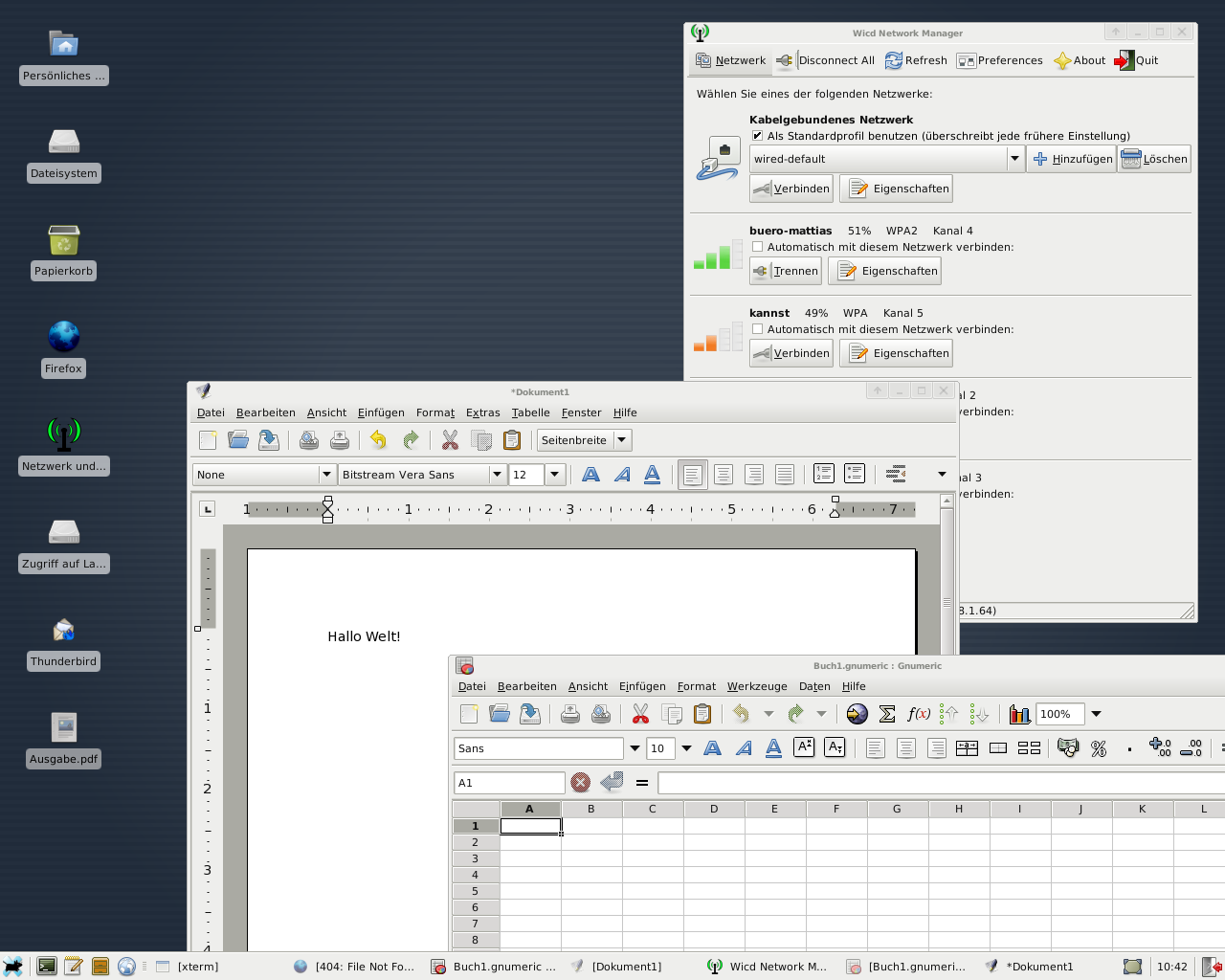Click the Hinzufügen button in Wicd
Viewport: 1225px width, 980px height.
[x=1072, y=159]
